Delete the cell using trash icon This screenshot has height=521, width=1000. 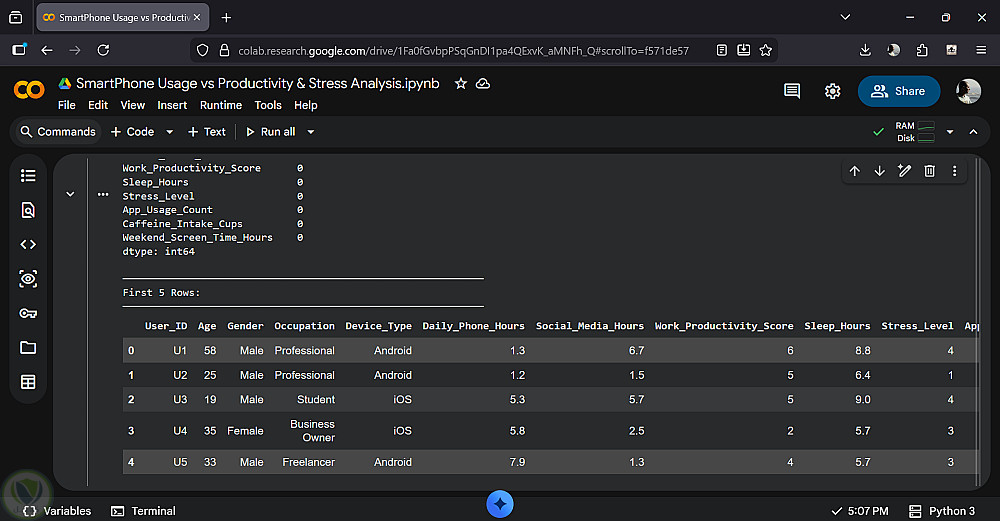[929, 171]
